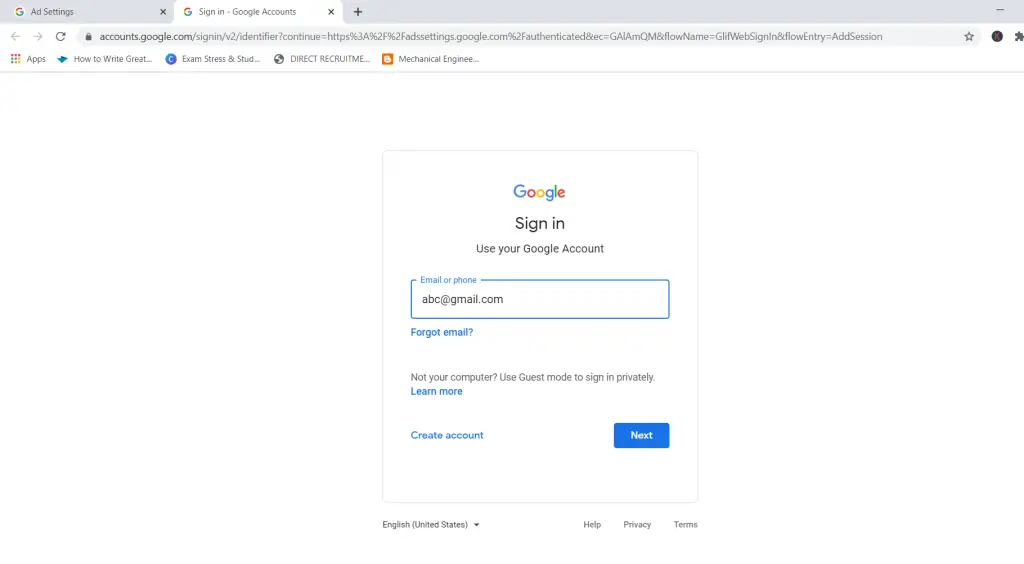Screen dimensions: 1024x564
Task: Bookmark this page with the star icon
Action: 969,37
